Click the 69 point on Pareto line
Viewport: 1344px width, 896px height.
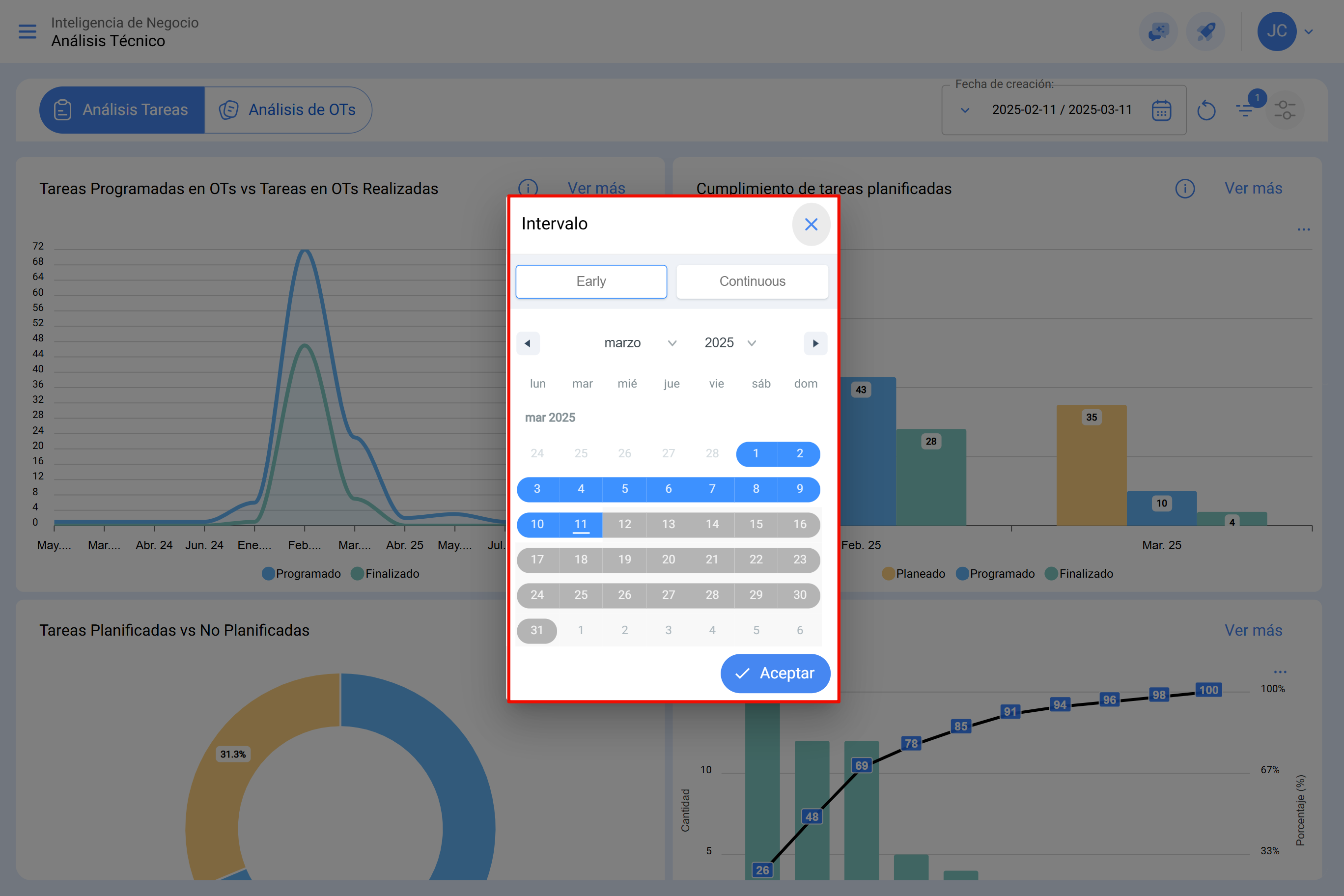861,766
